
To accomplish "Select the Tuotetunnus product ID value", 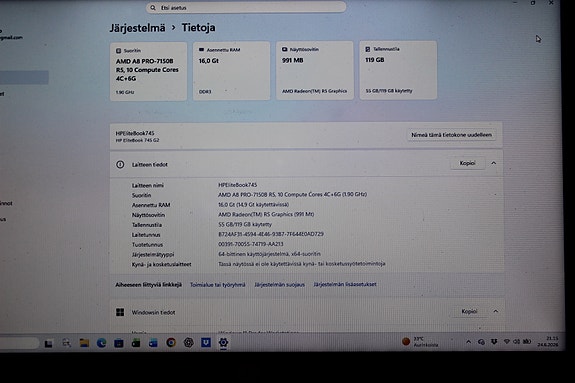I will (x=251, y=244).
